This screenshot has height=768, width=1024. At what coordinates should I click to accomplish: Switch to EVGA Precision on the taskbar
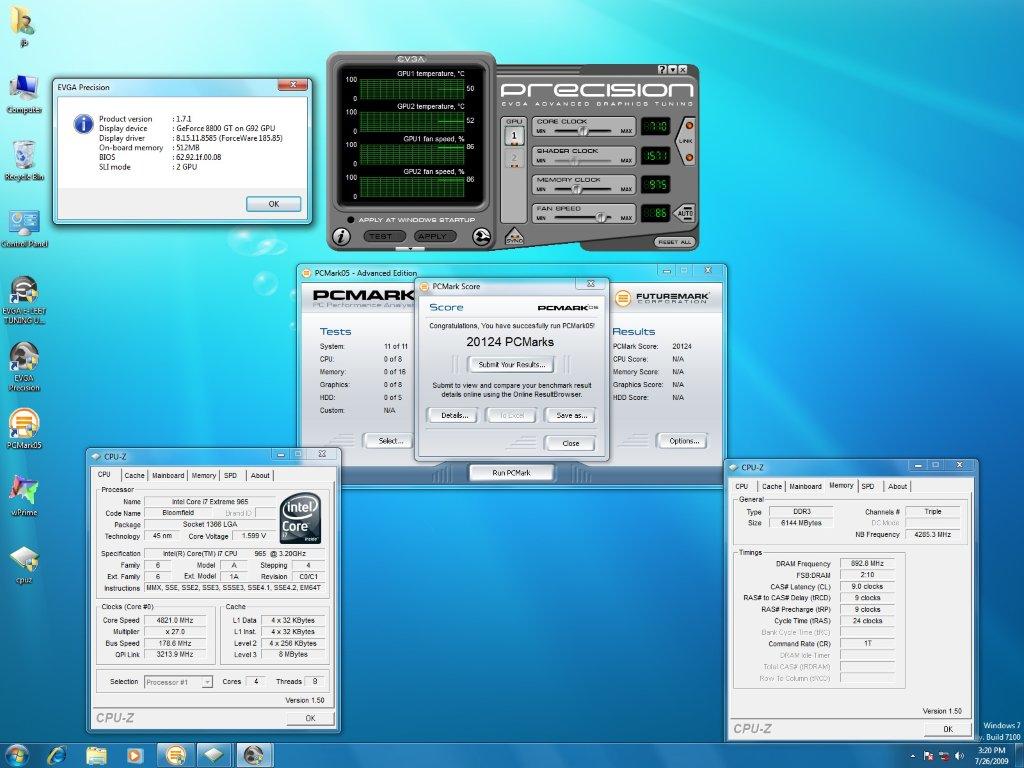click(x=253, y=756)
